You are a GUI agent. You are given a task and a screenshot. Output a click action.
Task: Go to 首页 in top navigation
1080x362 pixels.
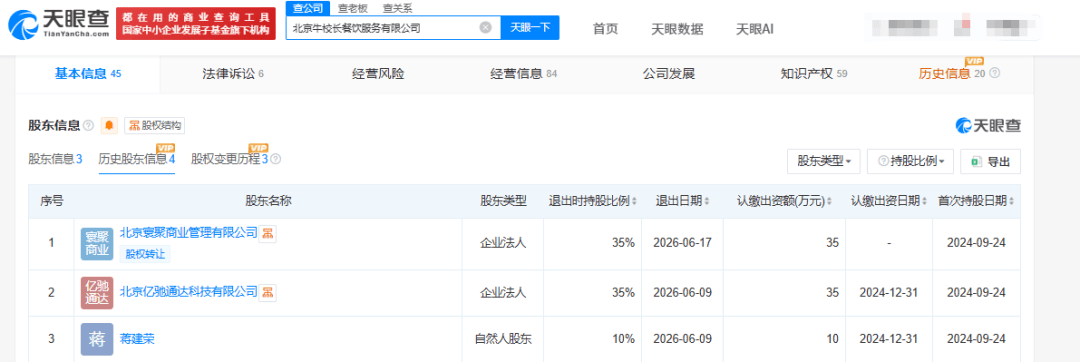coord(605,28)
